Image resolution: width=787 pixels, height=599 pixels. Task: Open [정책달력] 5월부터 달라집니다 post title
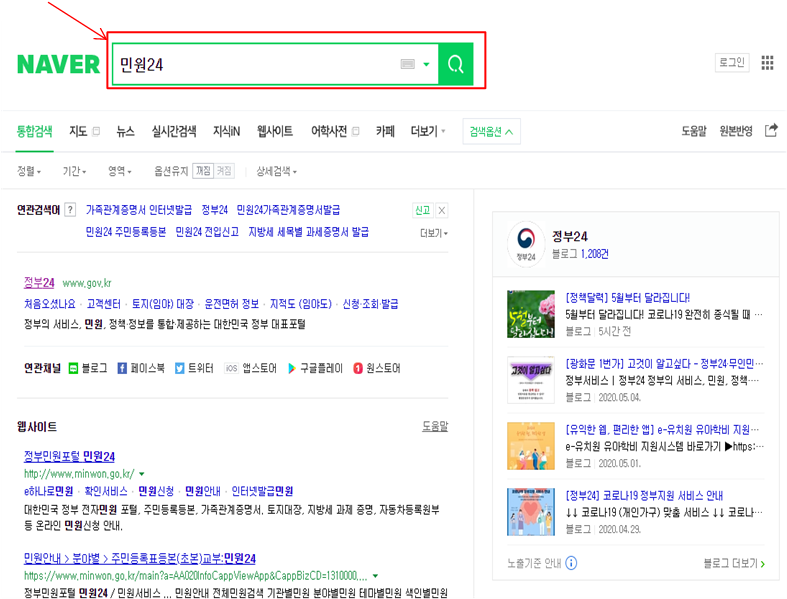click(627, 298)
